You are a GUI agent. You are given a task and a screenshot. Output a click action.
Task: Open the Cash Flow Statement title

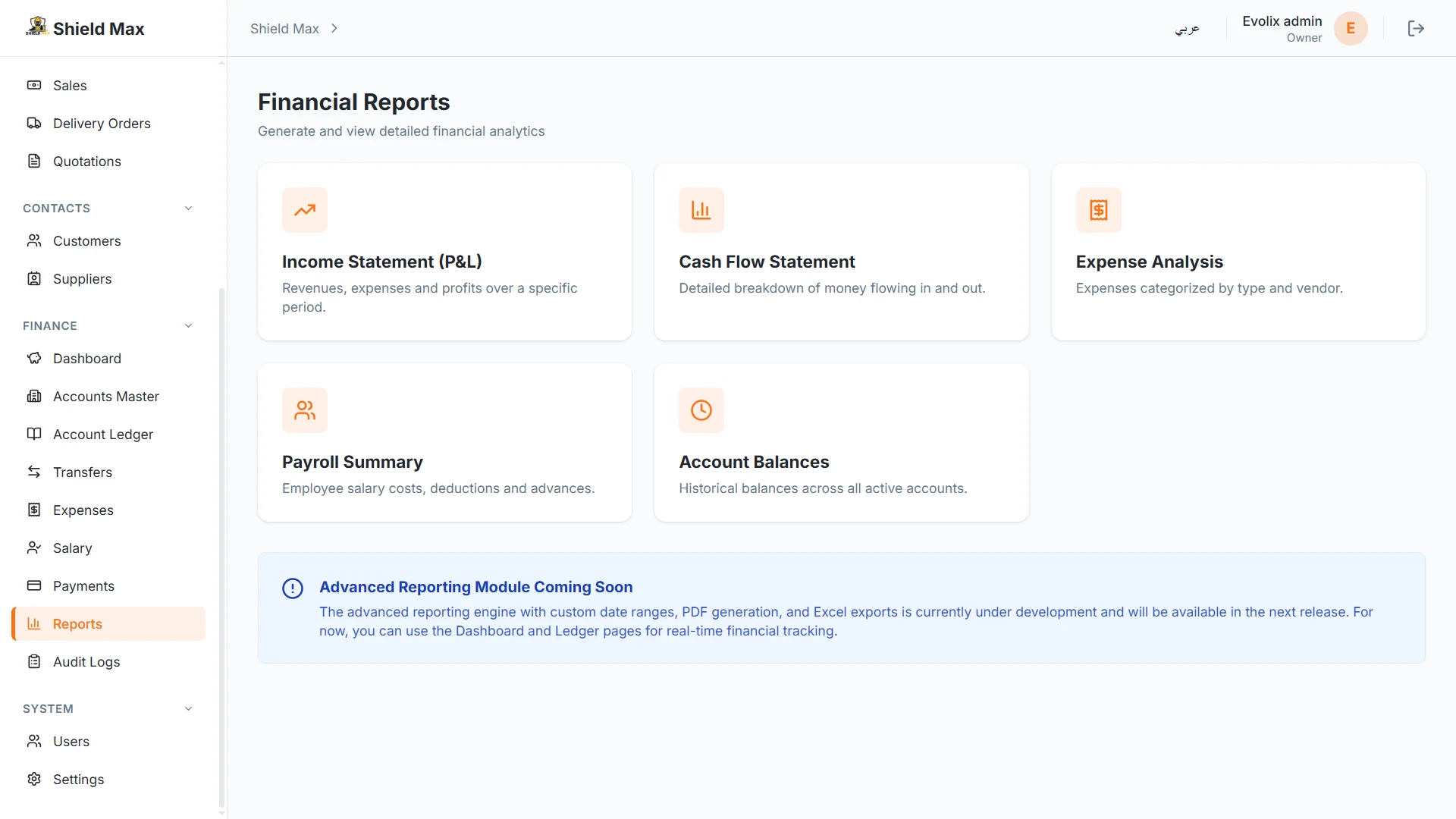(767, 262)
